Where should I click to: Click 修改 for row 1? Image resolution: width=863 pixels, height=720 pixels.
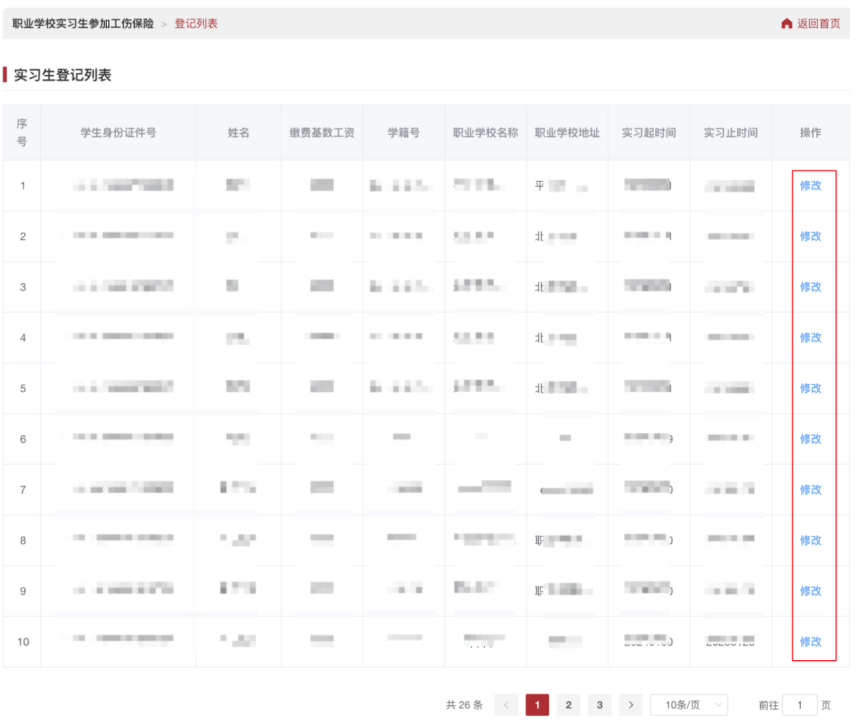[x=810, y=185]
